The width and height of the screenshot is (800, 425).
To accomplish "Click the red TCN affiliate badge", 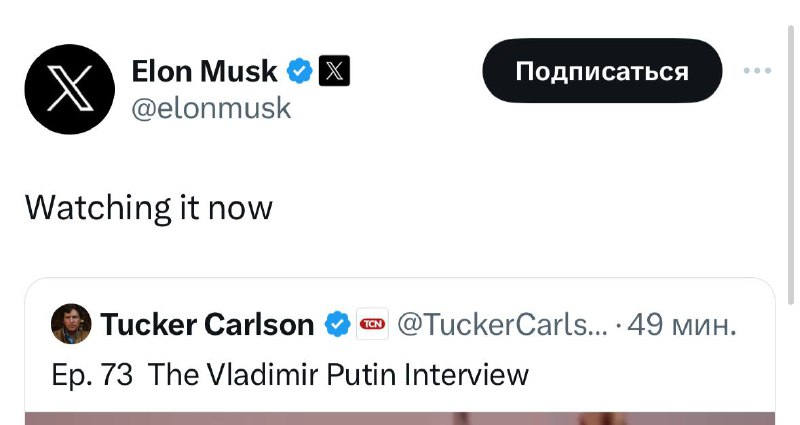I will point(373,324).
